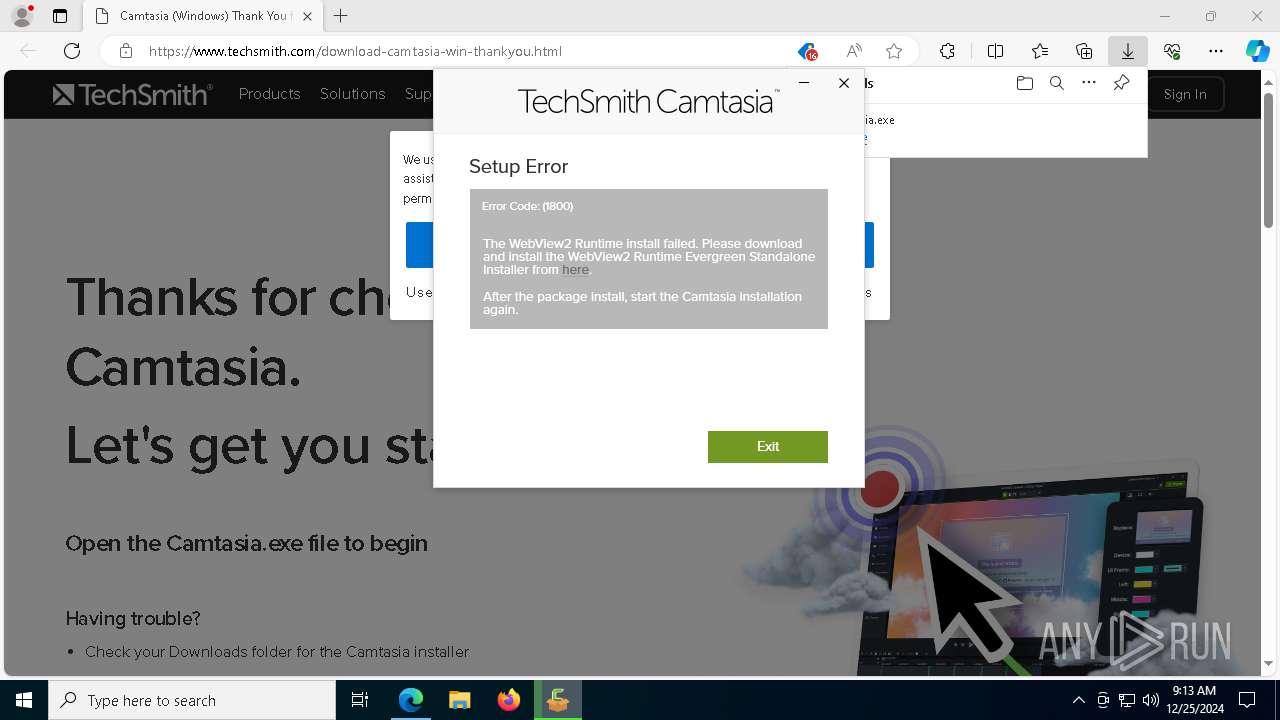The image size is (1280, 720).
Task: Click the Exit button in Setup Error dialog
Action: [x=767, y=447]
